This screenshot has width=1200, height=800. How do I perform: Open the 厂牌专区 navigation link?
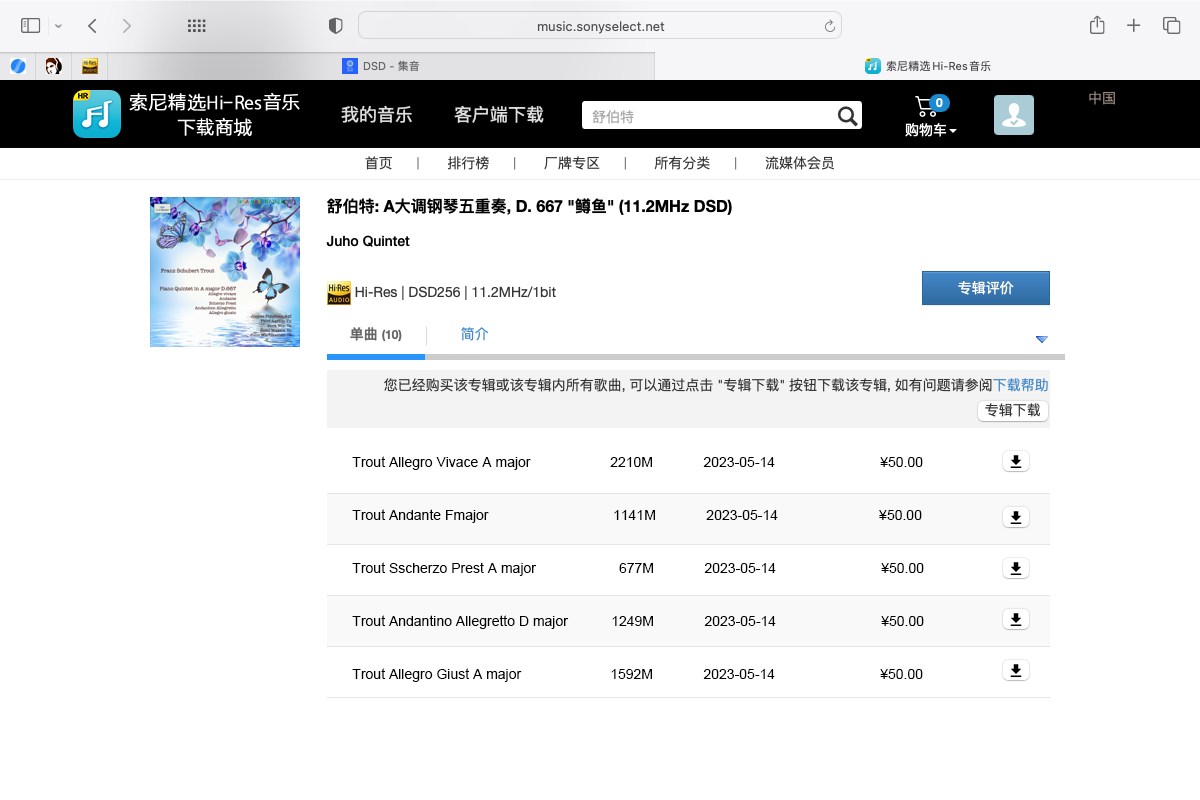point(572,163)
